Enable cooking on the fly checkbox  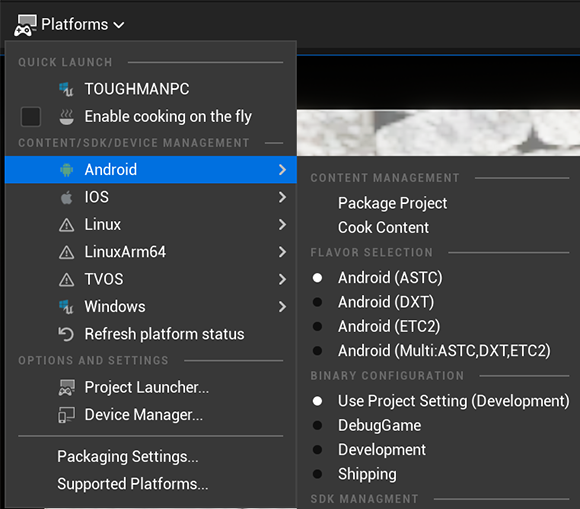pyautogui.click(x=31, y=117)
